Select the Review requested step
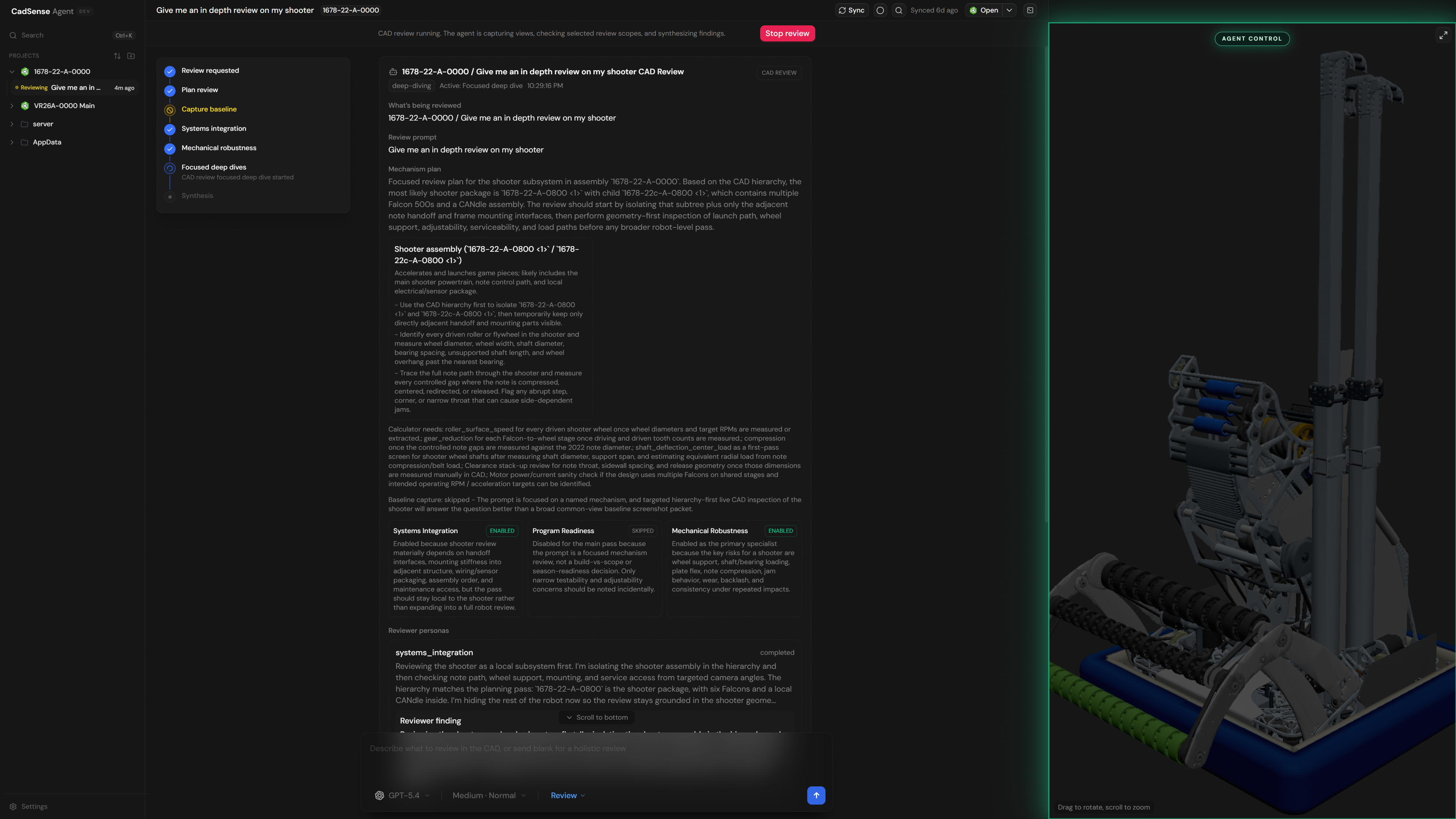Image resolution: width=1456 pixels, height=819 pixels. (210, 71)
